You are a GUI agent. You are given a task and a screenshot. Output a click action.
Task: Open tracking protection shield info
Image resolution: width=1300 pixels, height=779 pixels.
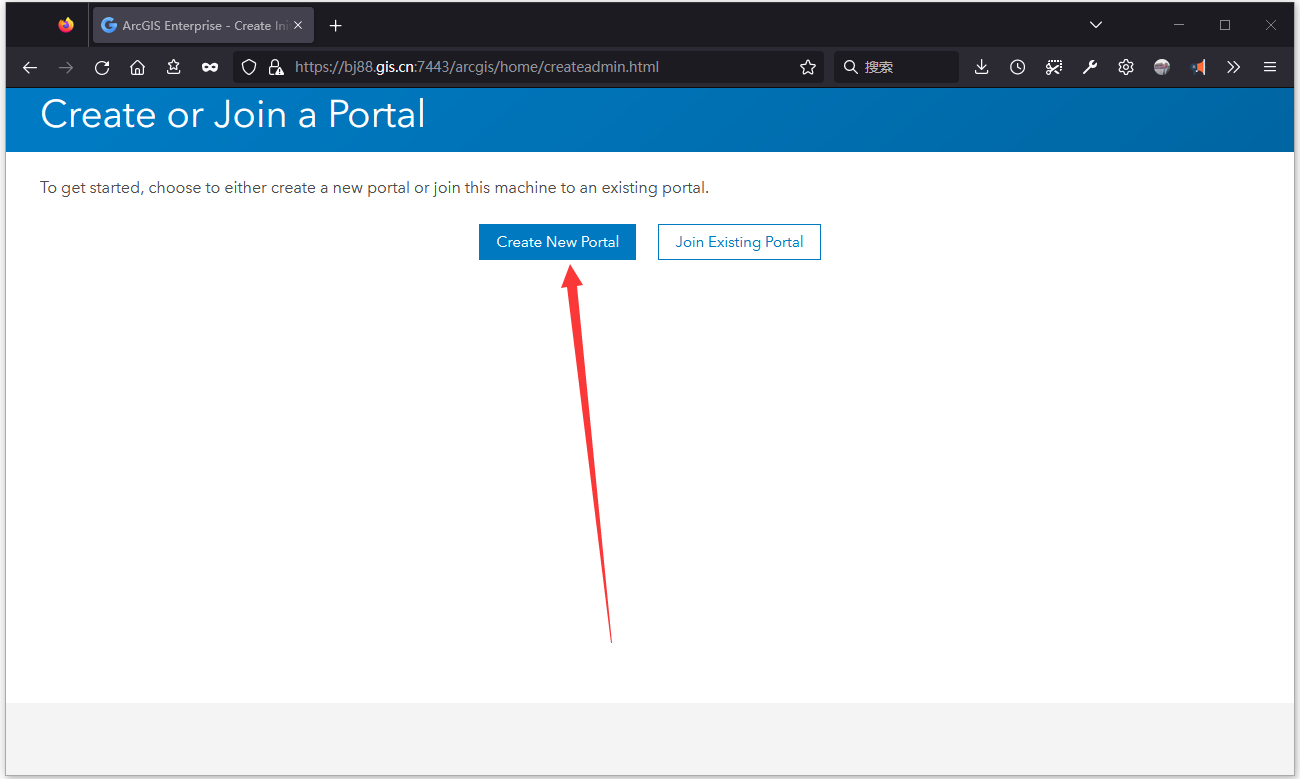[250, 67]
